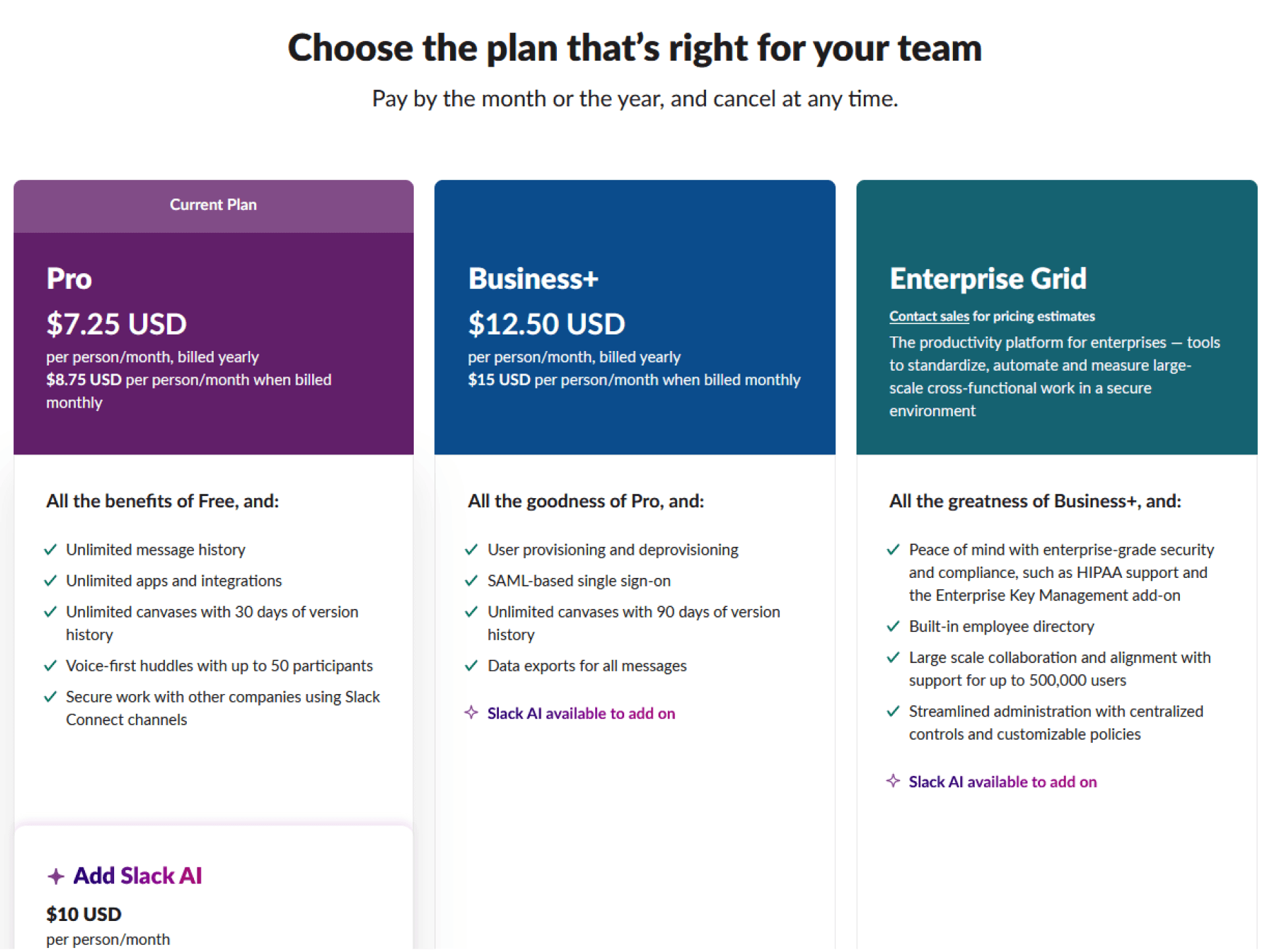This screenshot has width=1267, height=952.
Task: Click sparkle icon beside Add Slack AI
Action: 56,876
